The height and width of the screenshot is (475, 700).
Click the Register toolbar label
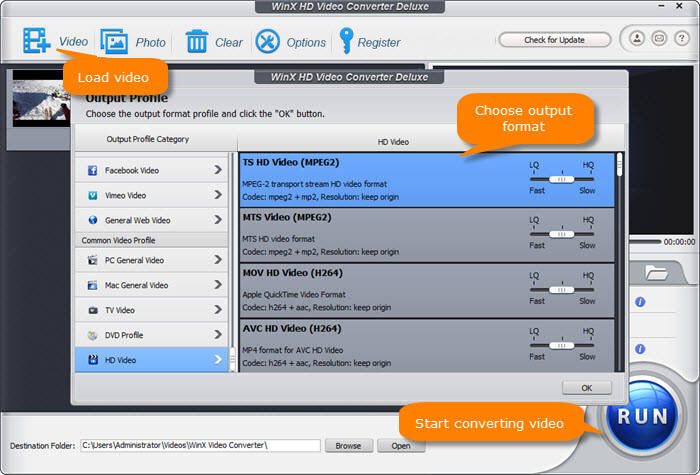coord(379,42)
